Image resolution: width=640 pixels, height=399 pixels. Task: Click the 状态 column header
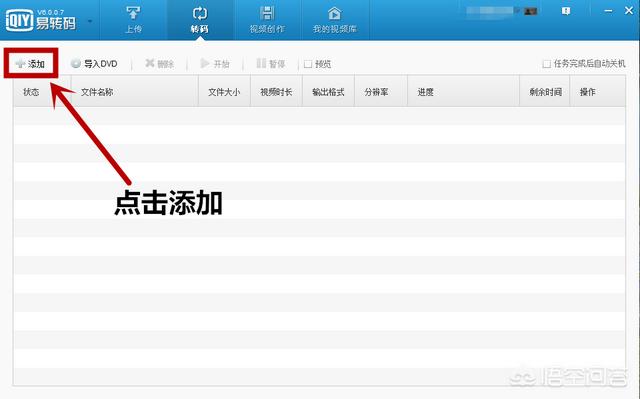(x=42, y=92)
